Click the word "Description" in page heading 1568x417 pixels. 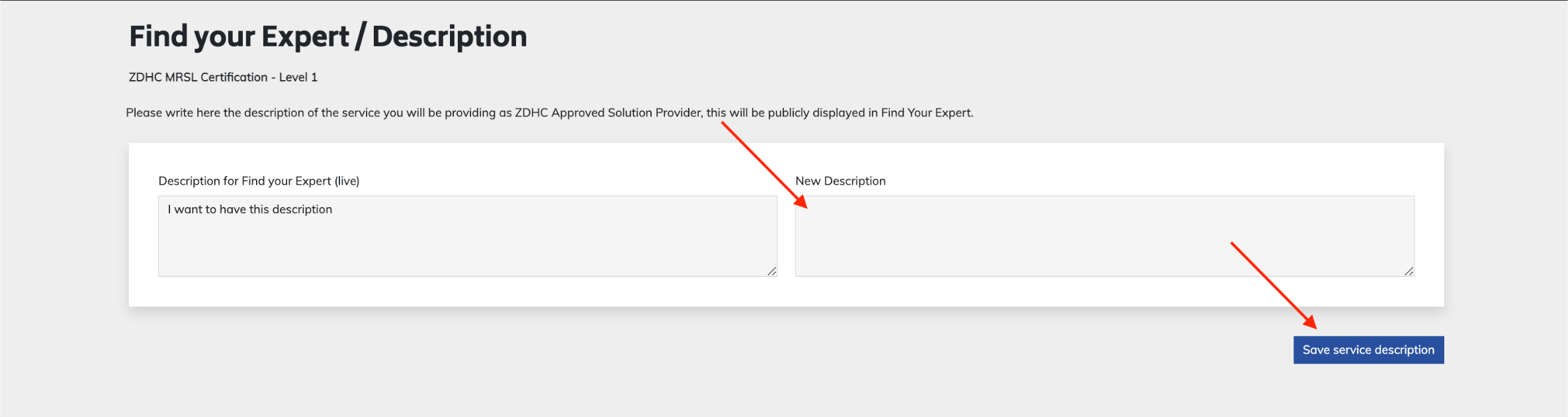(449, 36)
